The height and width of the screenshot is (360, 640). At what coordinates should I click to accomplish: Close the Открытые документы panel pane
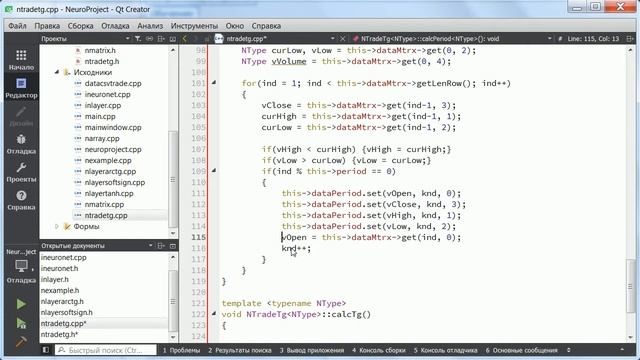pos(173,246)
